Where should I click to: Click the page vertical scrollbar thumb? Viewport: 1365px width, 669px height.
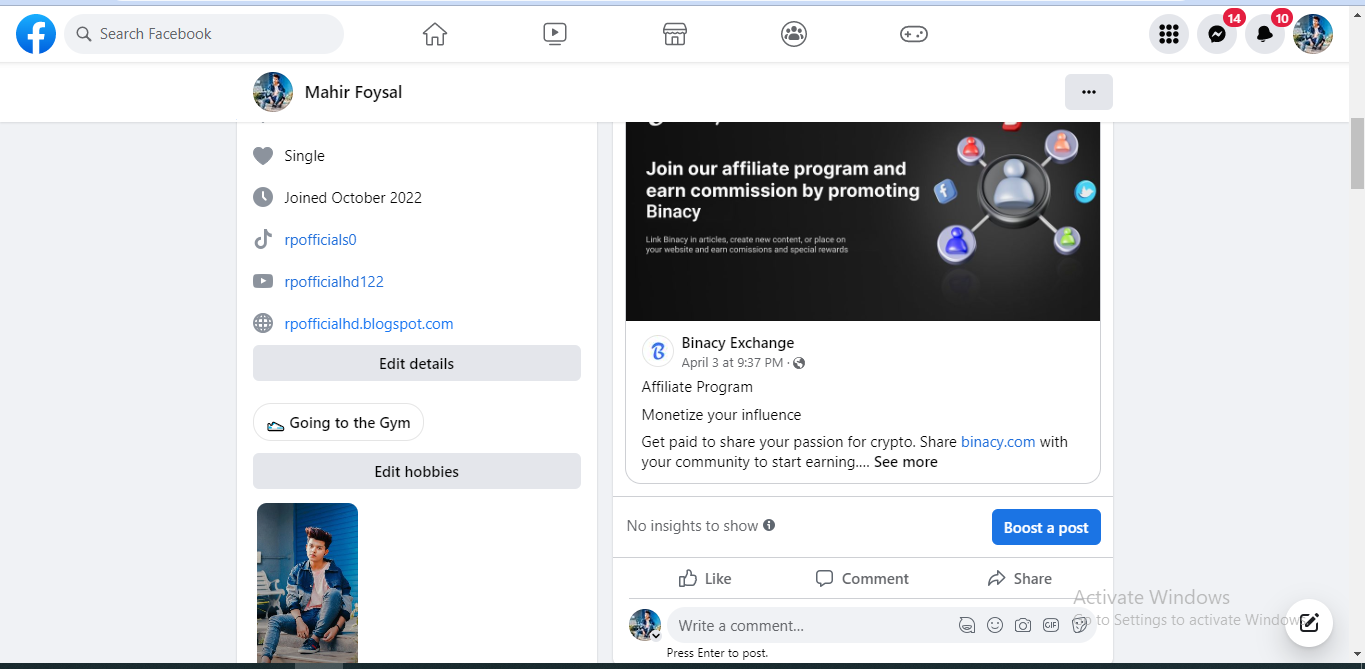[x=1357, y=153]
